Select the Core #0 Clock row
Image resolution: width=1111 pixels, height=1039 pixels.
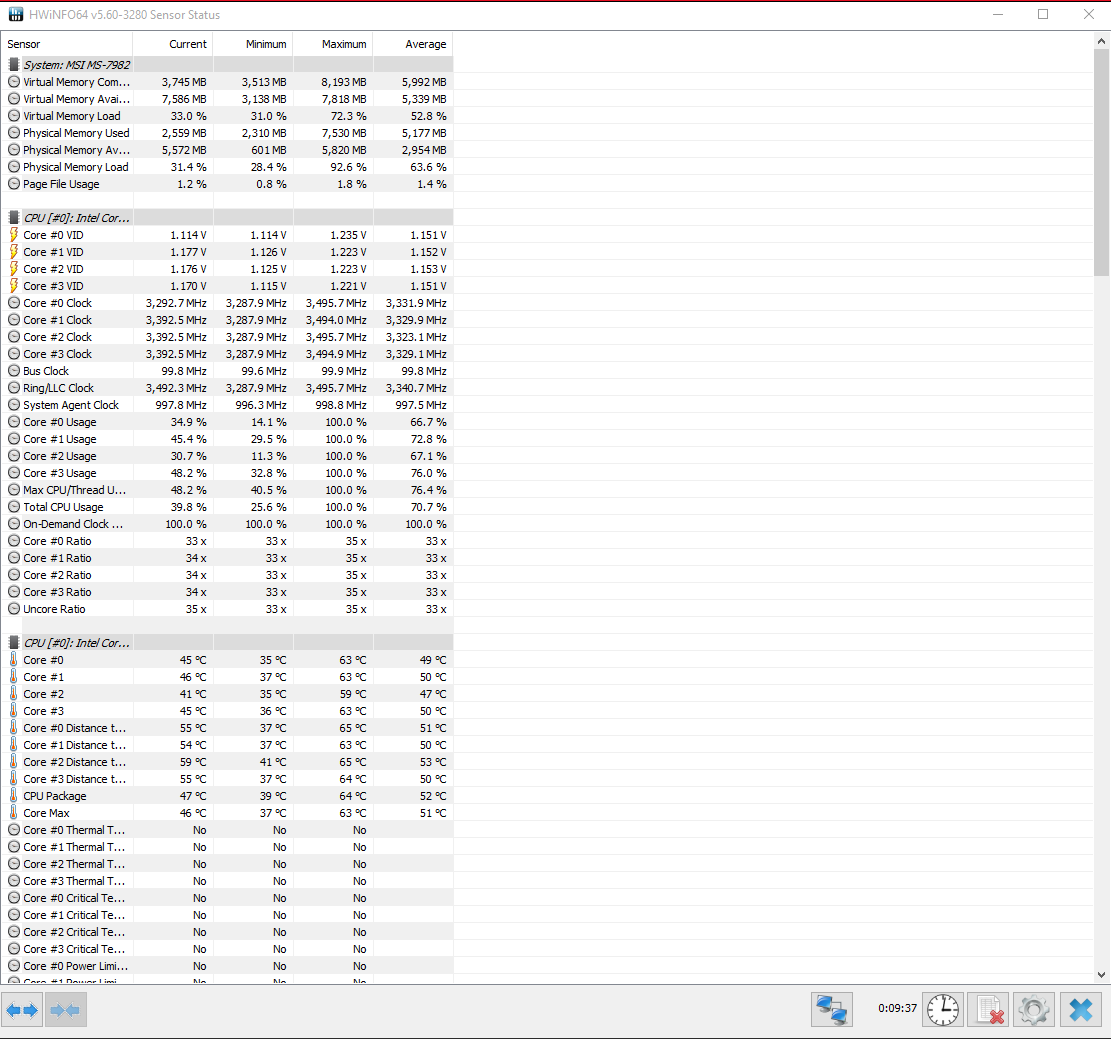click(x=227, y=303)
